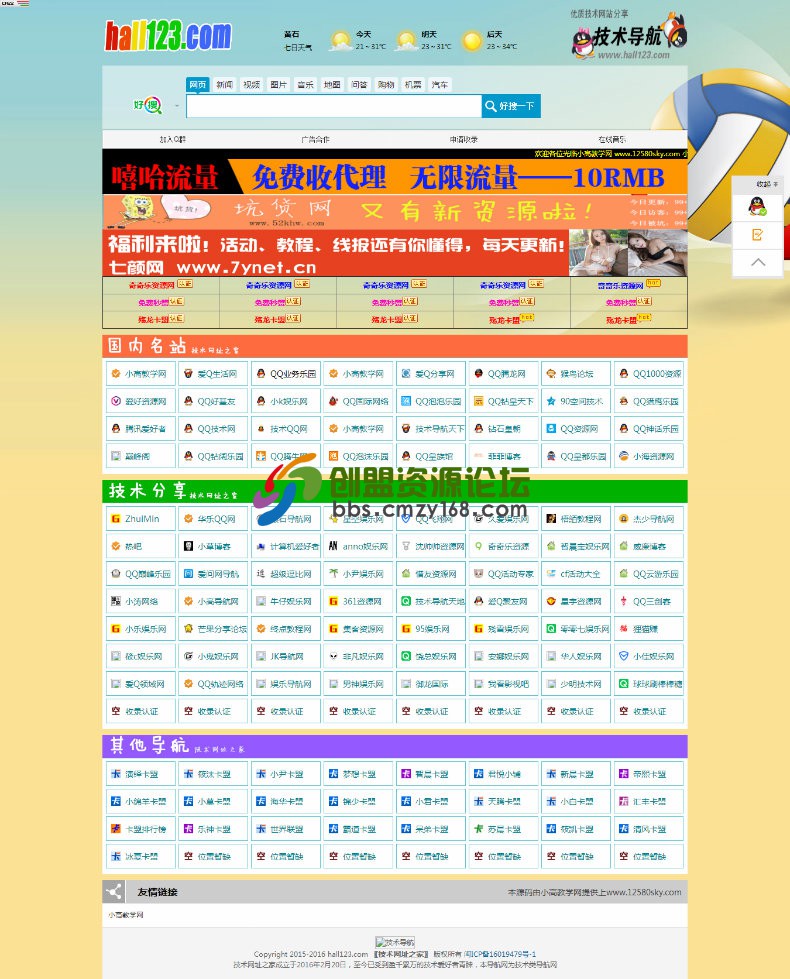The image size is (790, 979).
Task: Open the 在线音乐 menu link
Action: pyautogui.click(x=612, y=139)
